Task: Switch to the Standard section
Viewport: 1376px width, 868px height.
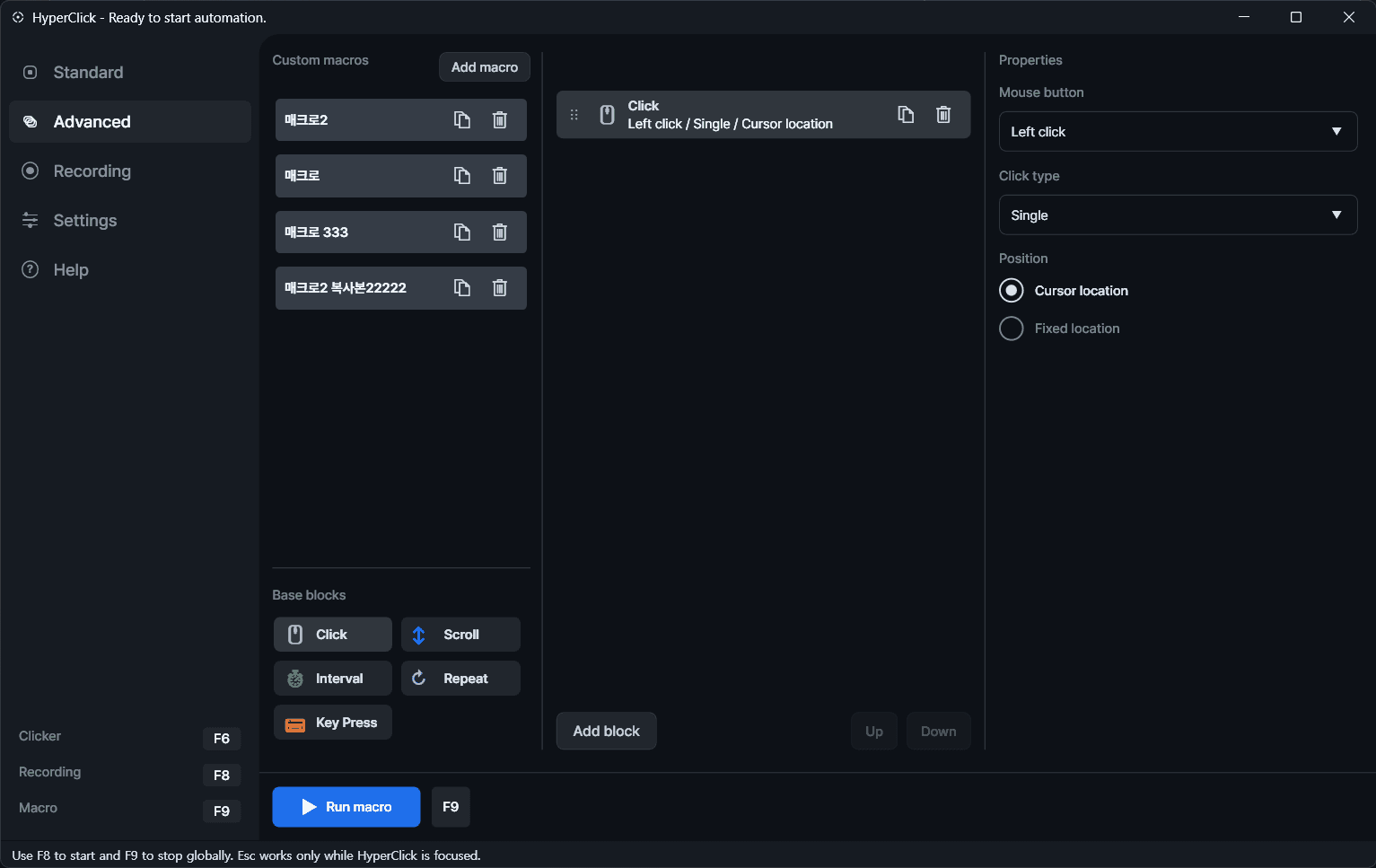Action: click(87, 73)
